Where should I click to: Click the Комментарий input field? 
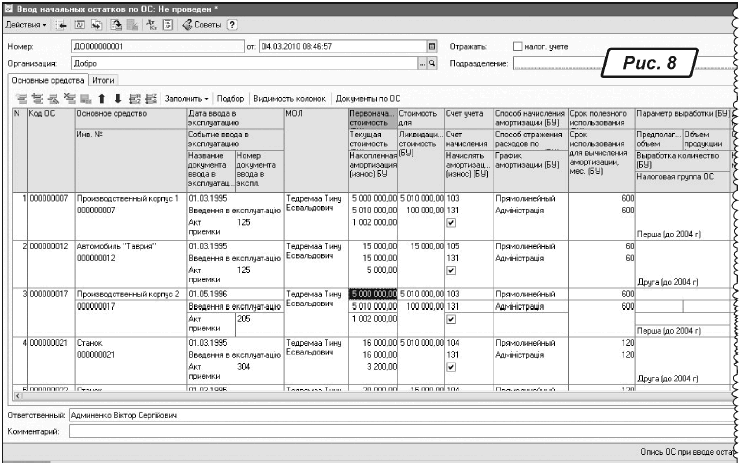pos(400,430)
